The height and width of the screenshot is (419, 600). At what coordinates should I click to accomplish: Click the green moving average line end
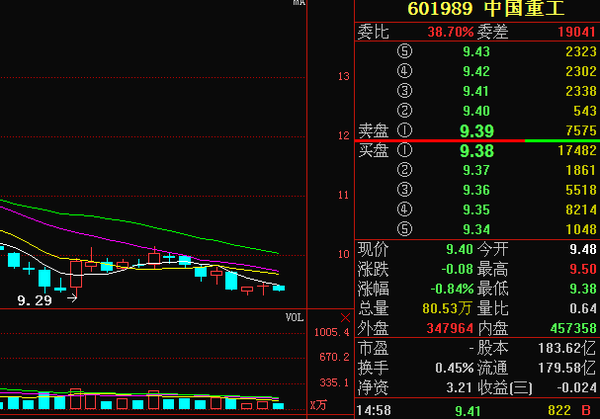(276, 253)
